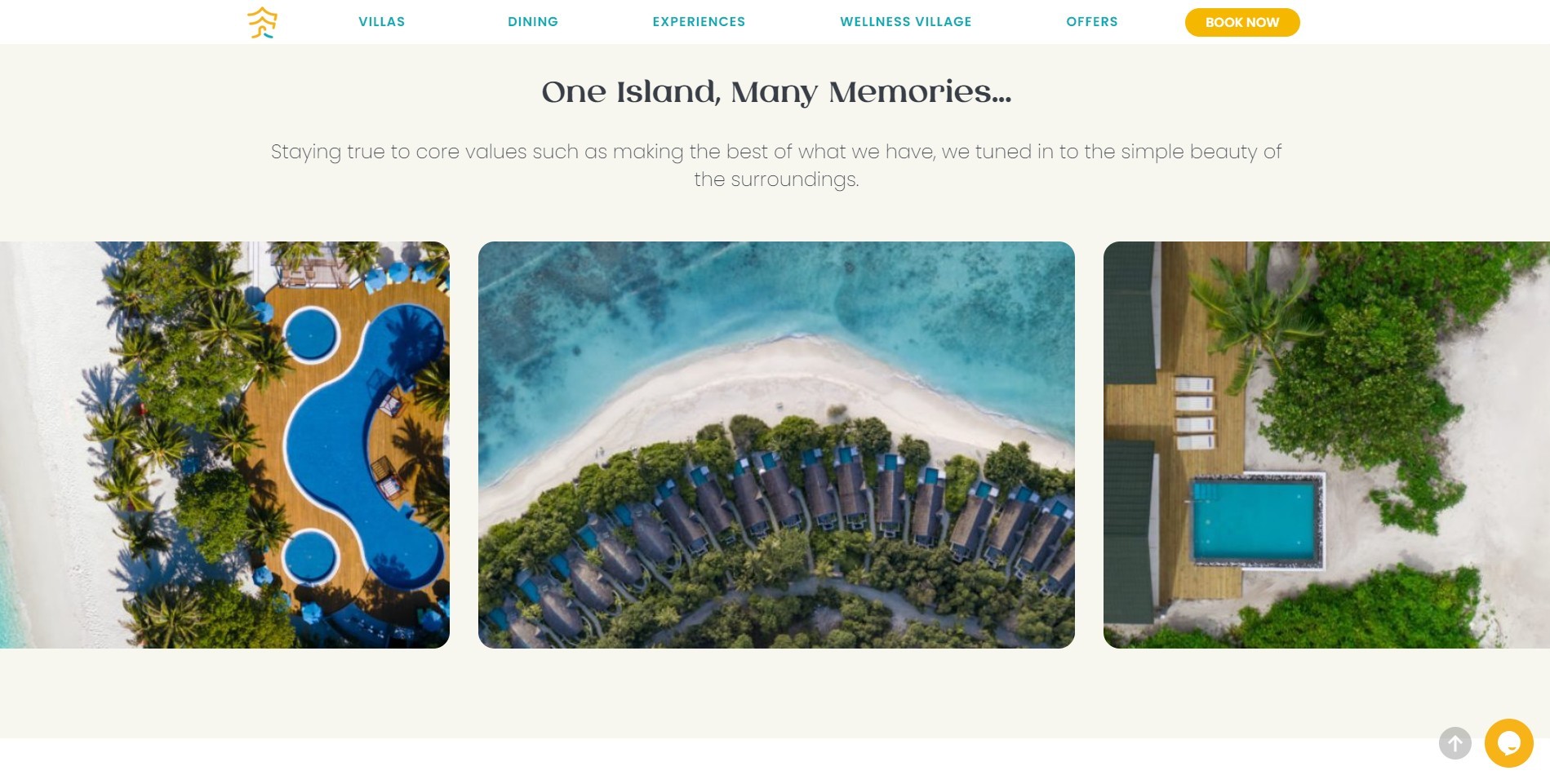Viewport: 1550px width, 784px height.
Task: Select Wellness Village in navigation
Action: coord(906,22)
